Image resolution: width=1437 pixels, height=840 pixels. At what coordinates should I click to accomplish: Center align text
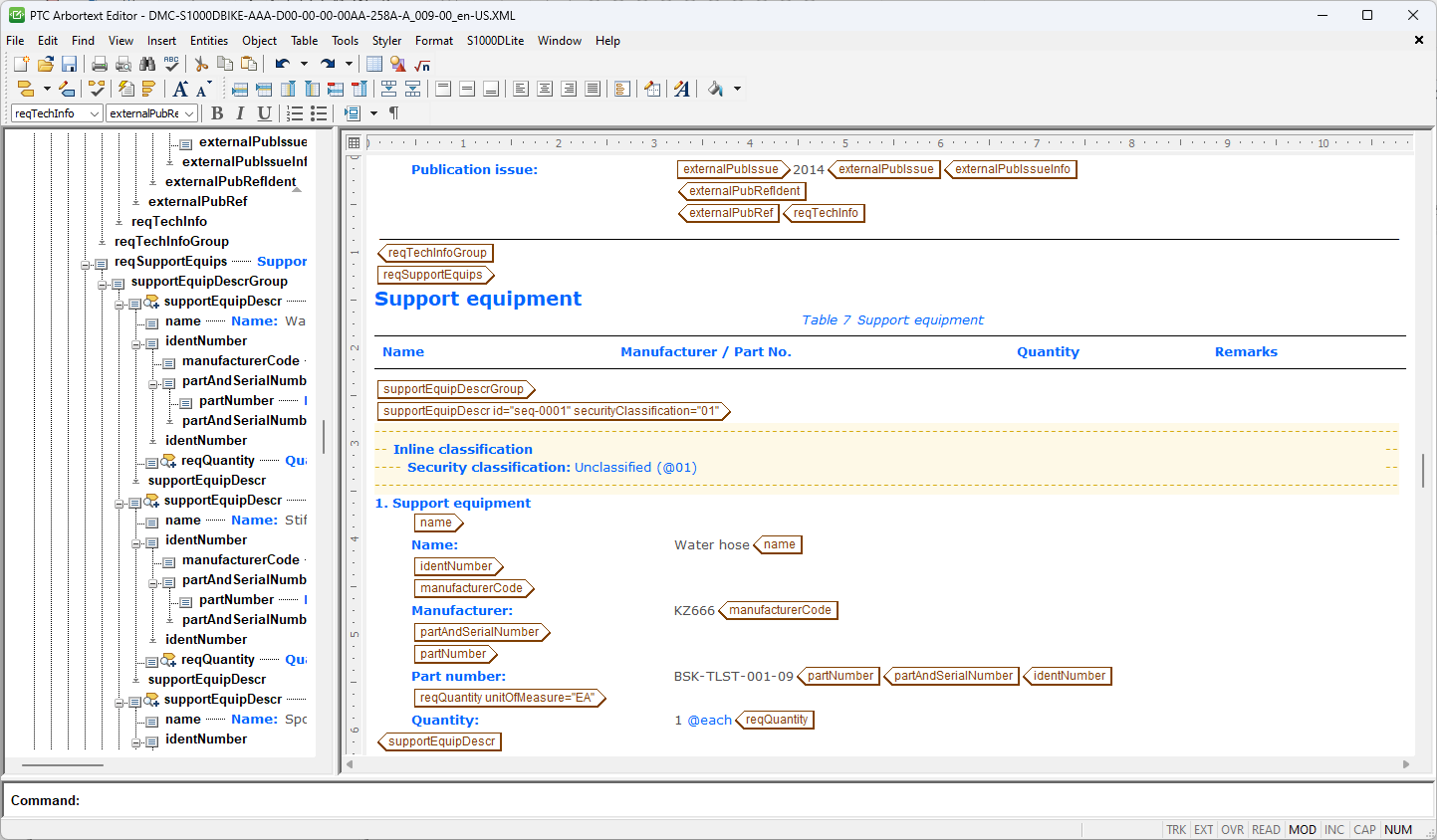[545, 89]
